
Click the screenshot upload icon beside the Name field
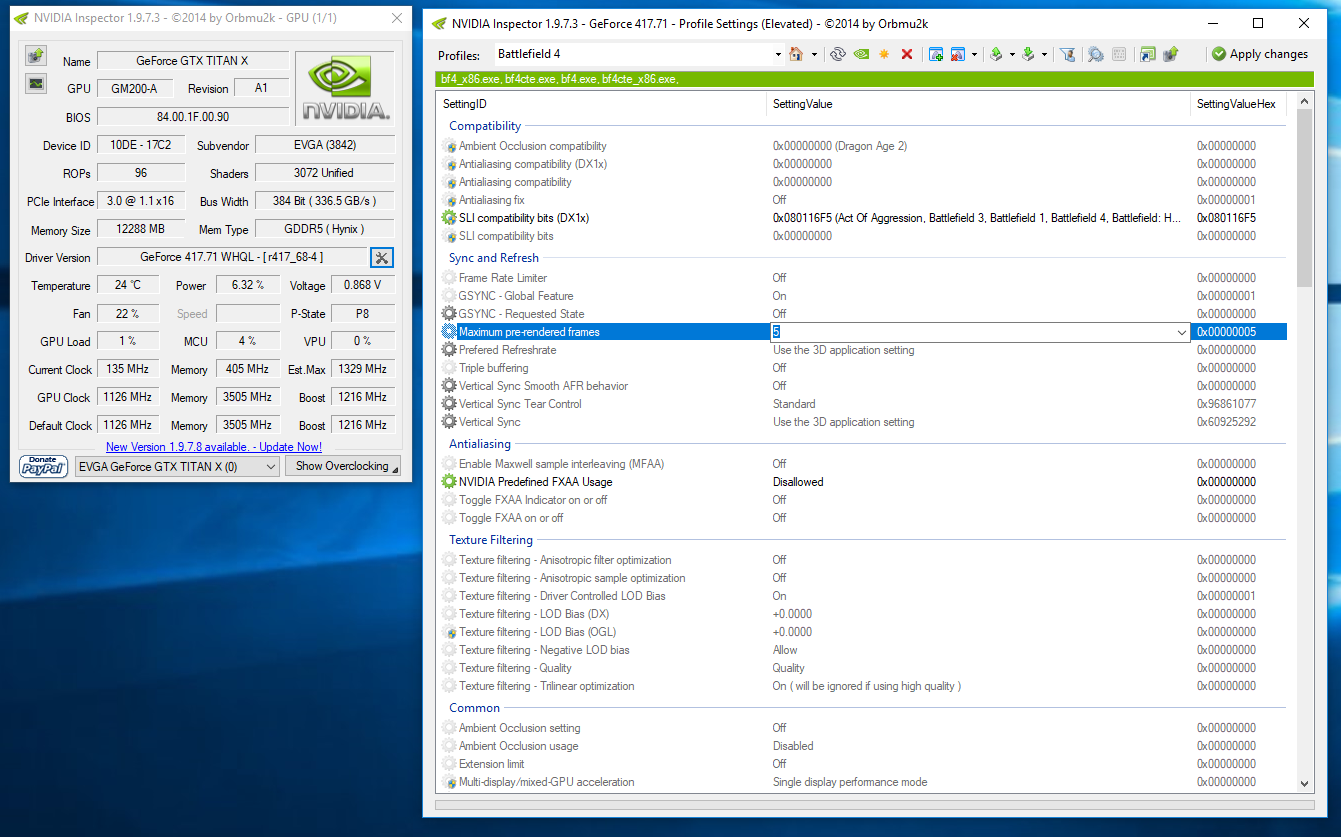(x=36, y=55)
